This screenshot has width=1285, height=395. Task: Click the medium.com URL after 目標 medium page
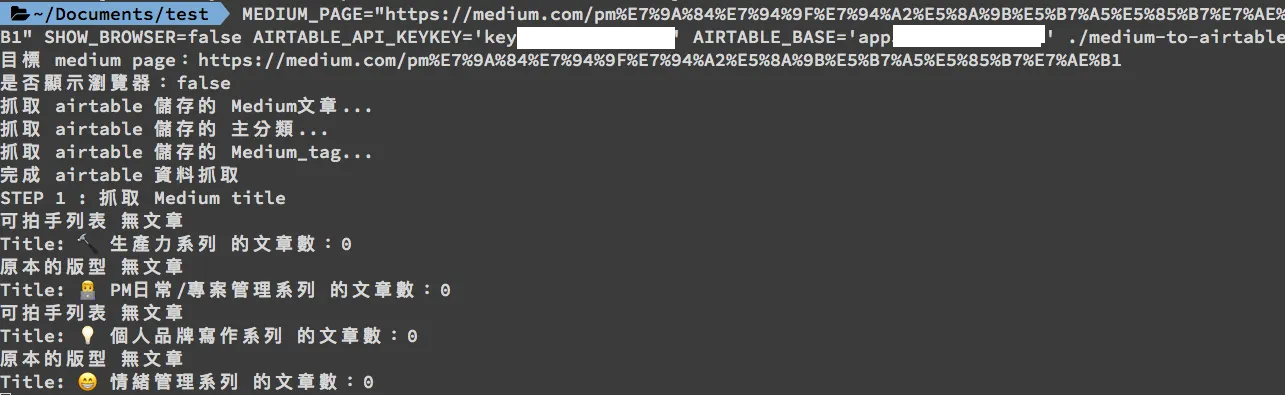point(660,60)
